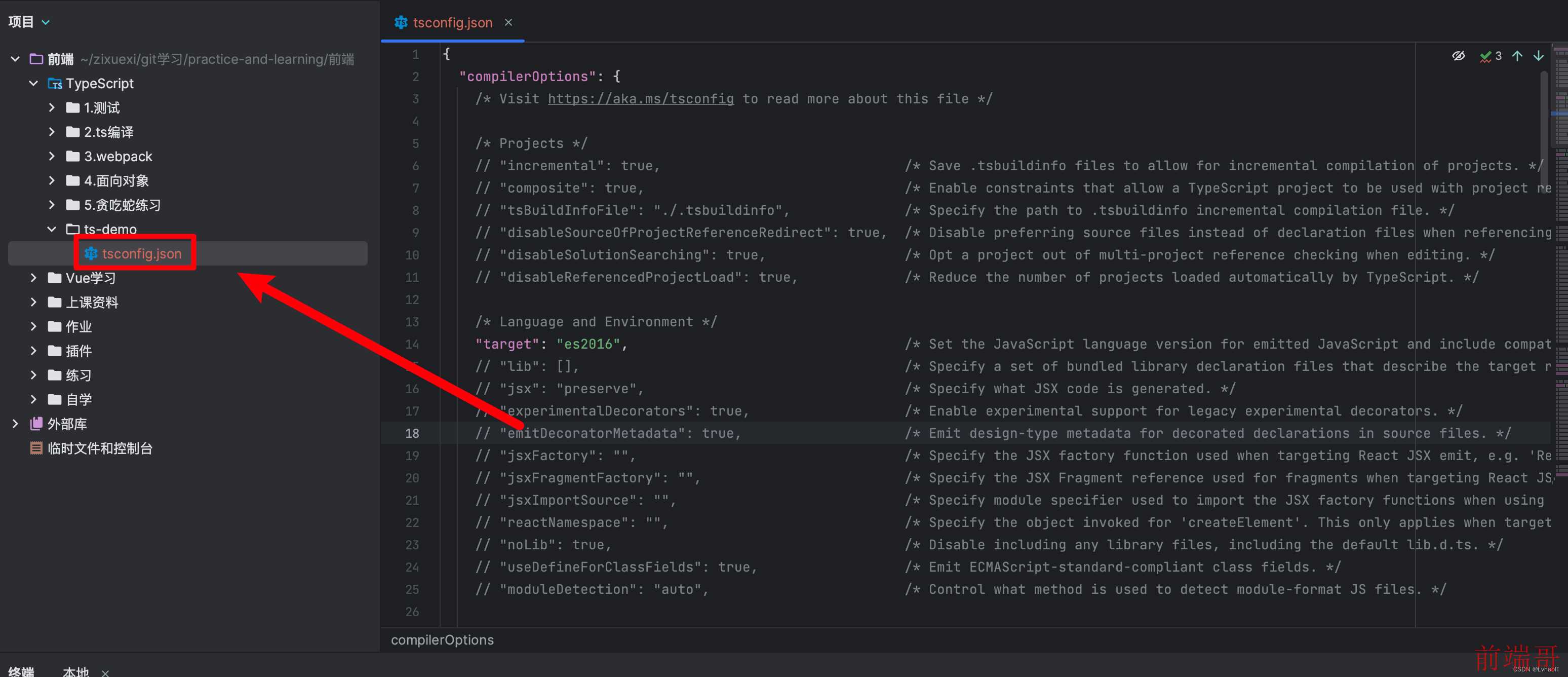Screen dimensions: 1568x677
Task: Go to previous highlighted problem arrow
Action: (1517, 56)
